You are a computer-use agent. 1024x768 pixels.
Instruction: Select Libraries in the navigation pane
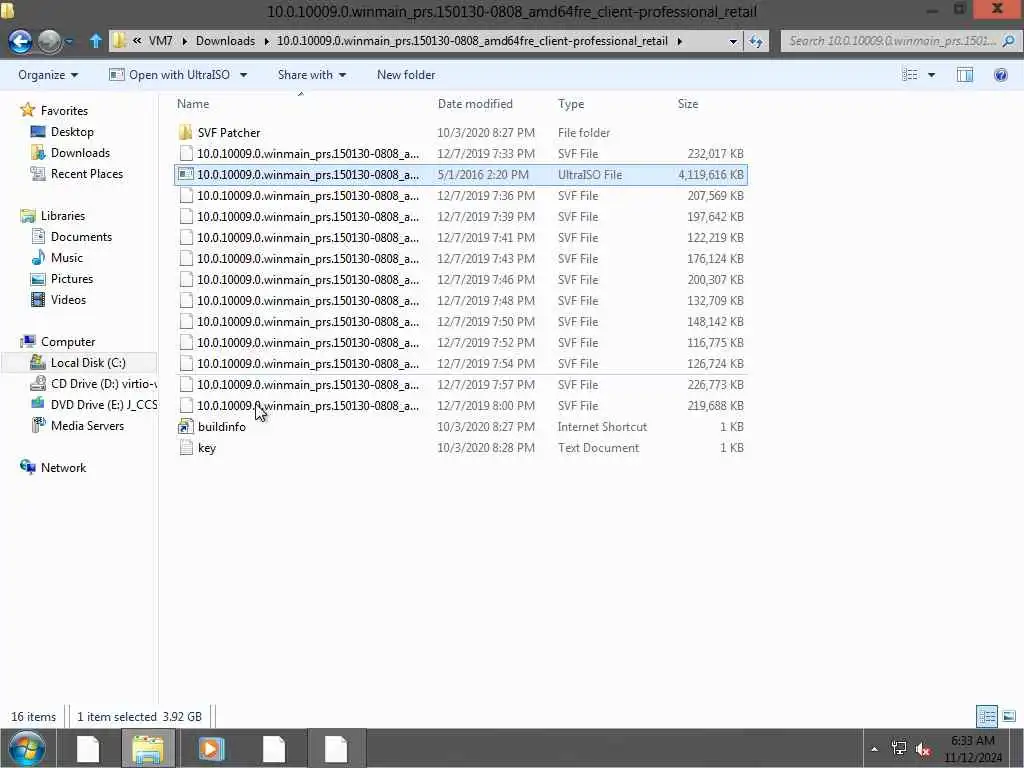pyautogui.click(x=63, y=216)
